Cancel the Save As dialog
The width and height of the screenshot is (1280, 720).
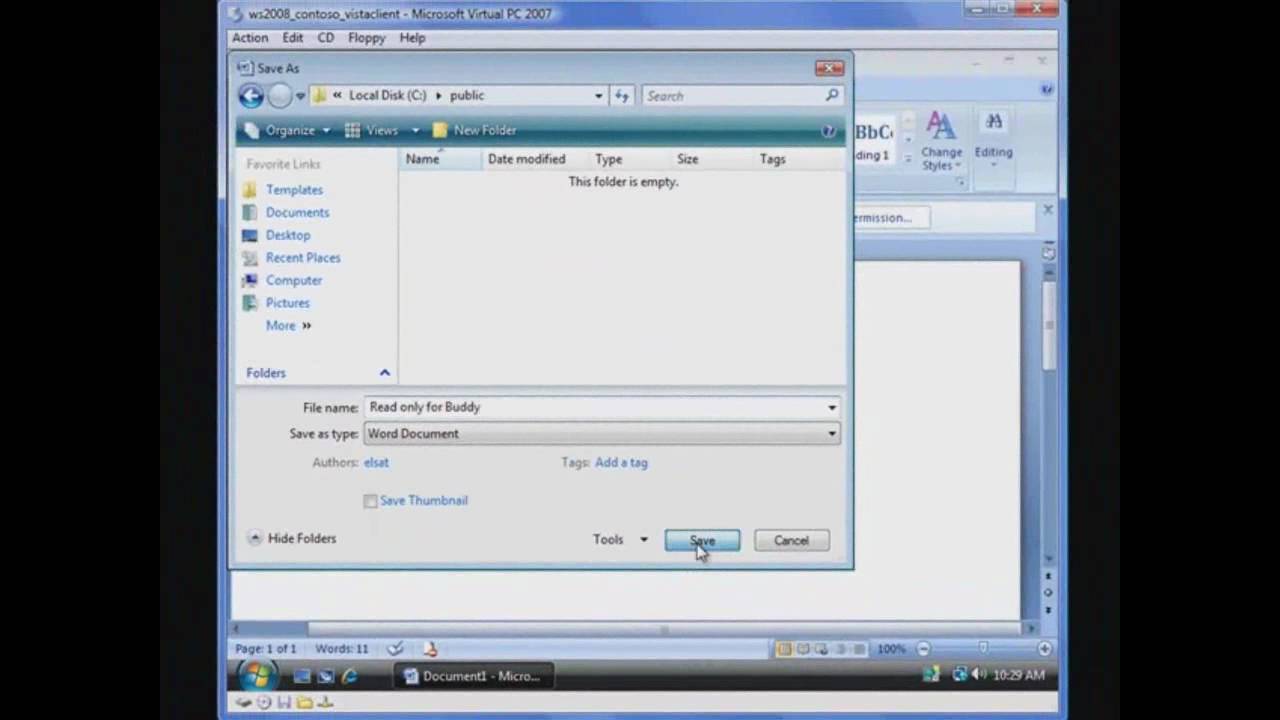pos(791,541)
